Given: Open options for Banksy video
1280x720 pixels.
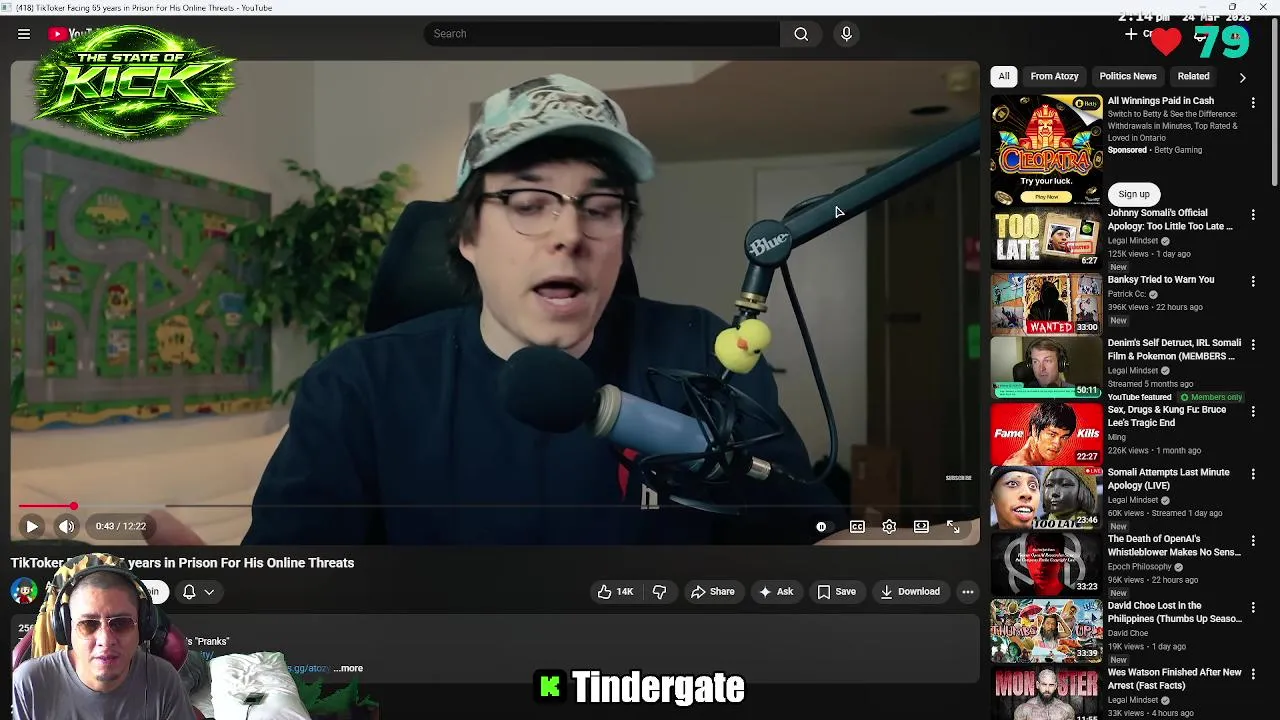Looking at the screenshot, I should [1252, 282].
